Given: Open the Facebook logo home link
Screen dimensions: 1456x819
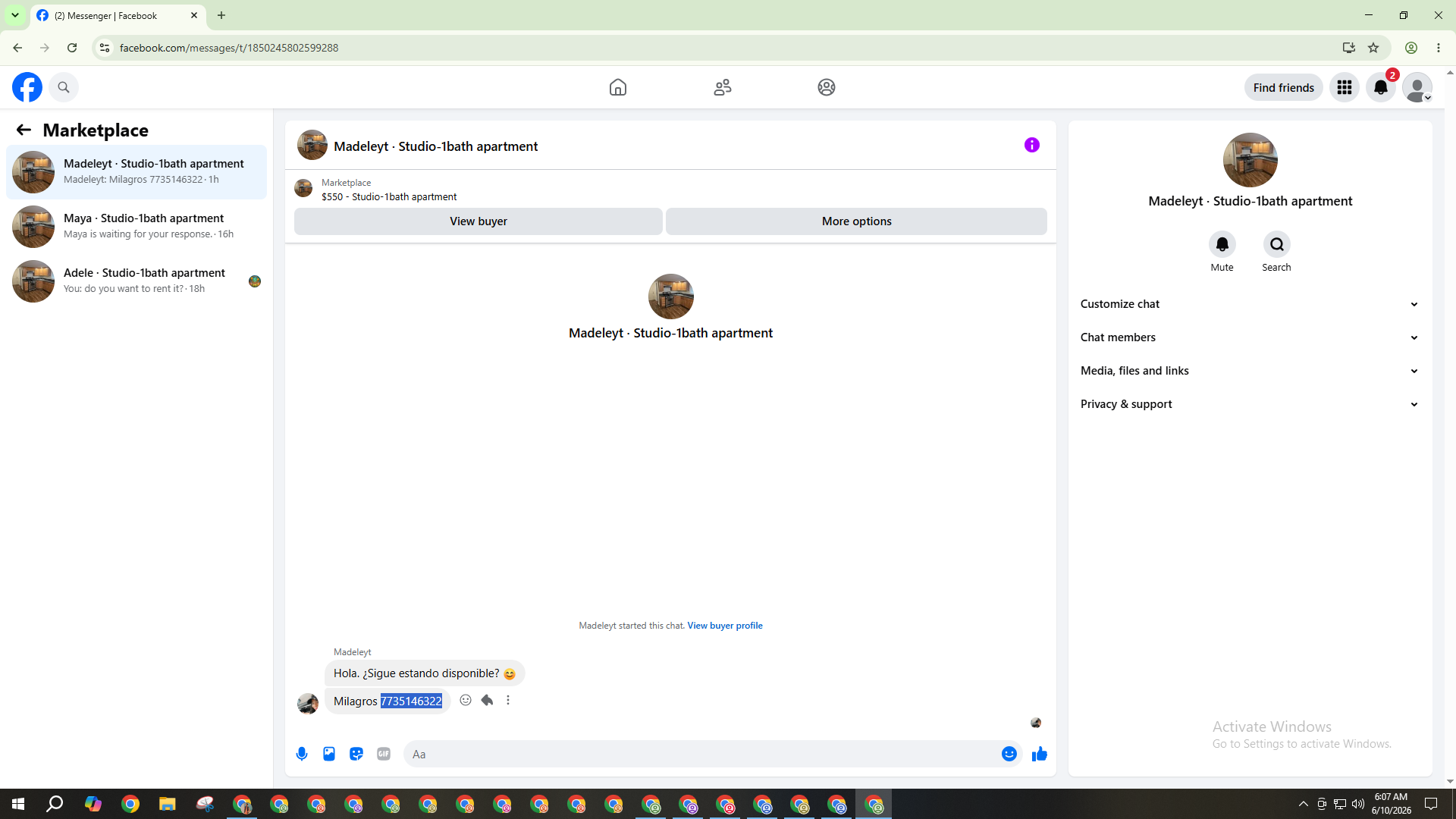Looking at the screenshot, I should click(x=27, y=87).
